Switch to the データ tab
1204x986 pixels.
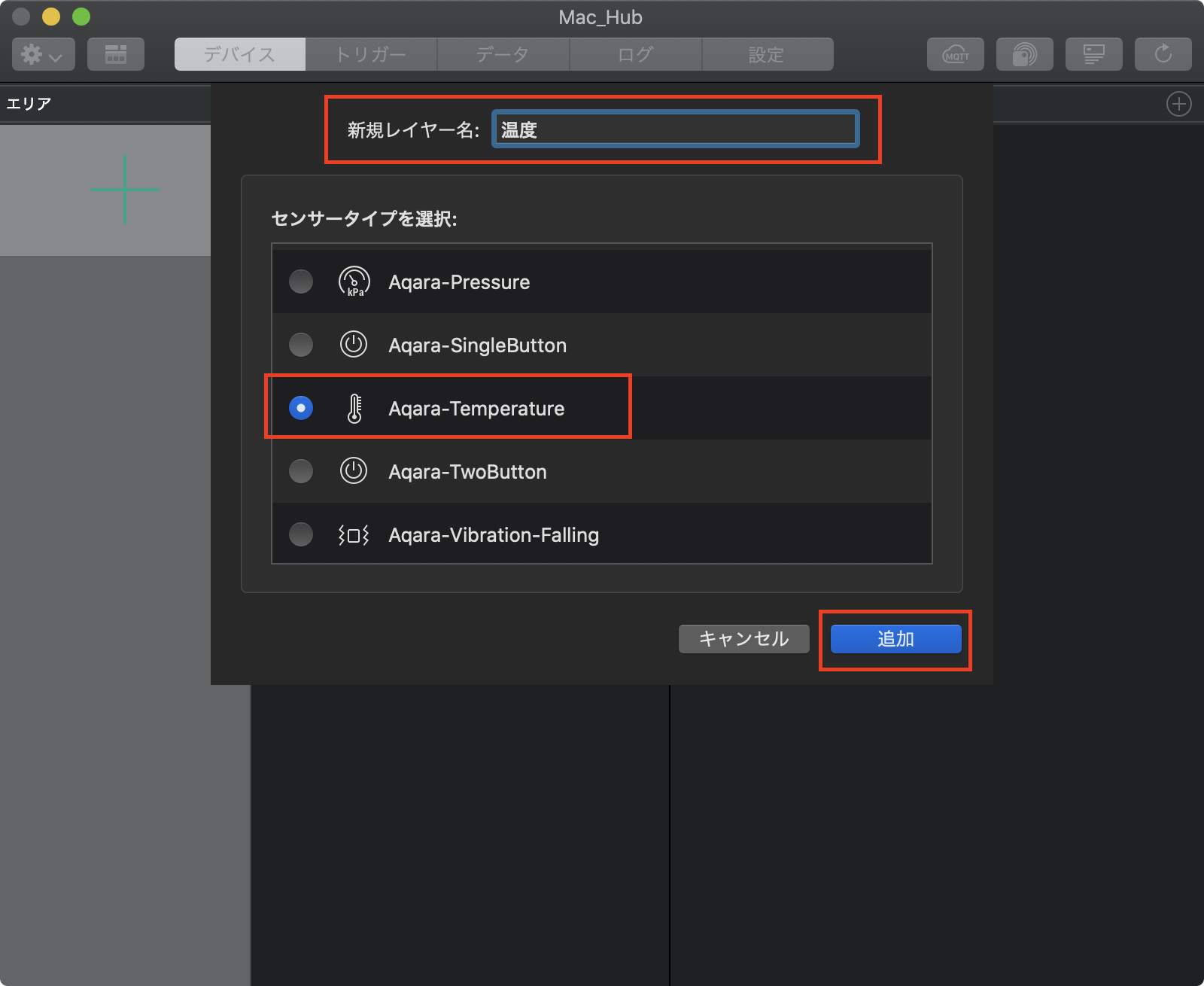(503, 54)
